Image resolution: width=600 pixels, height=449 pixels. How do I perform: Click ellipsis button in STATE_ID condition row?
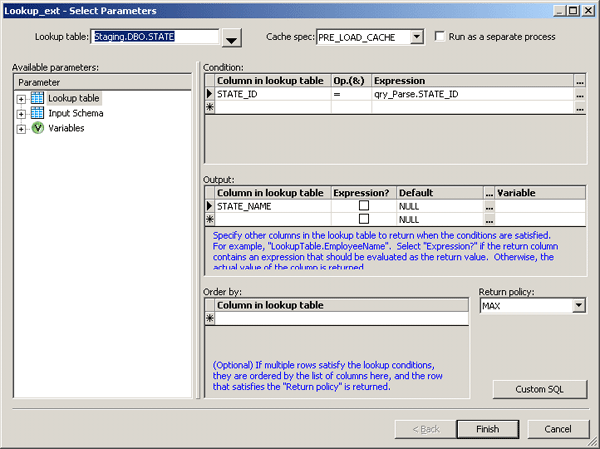coord(580,93)
